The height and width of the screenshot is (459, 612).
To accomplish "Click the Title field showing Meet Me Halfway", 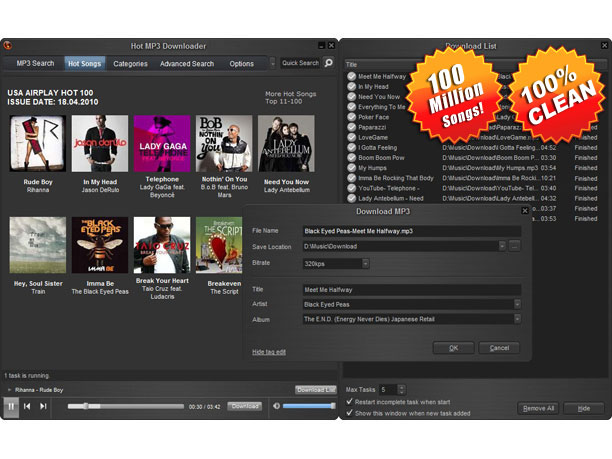I will tap(412, 290).
